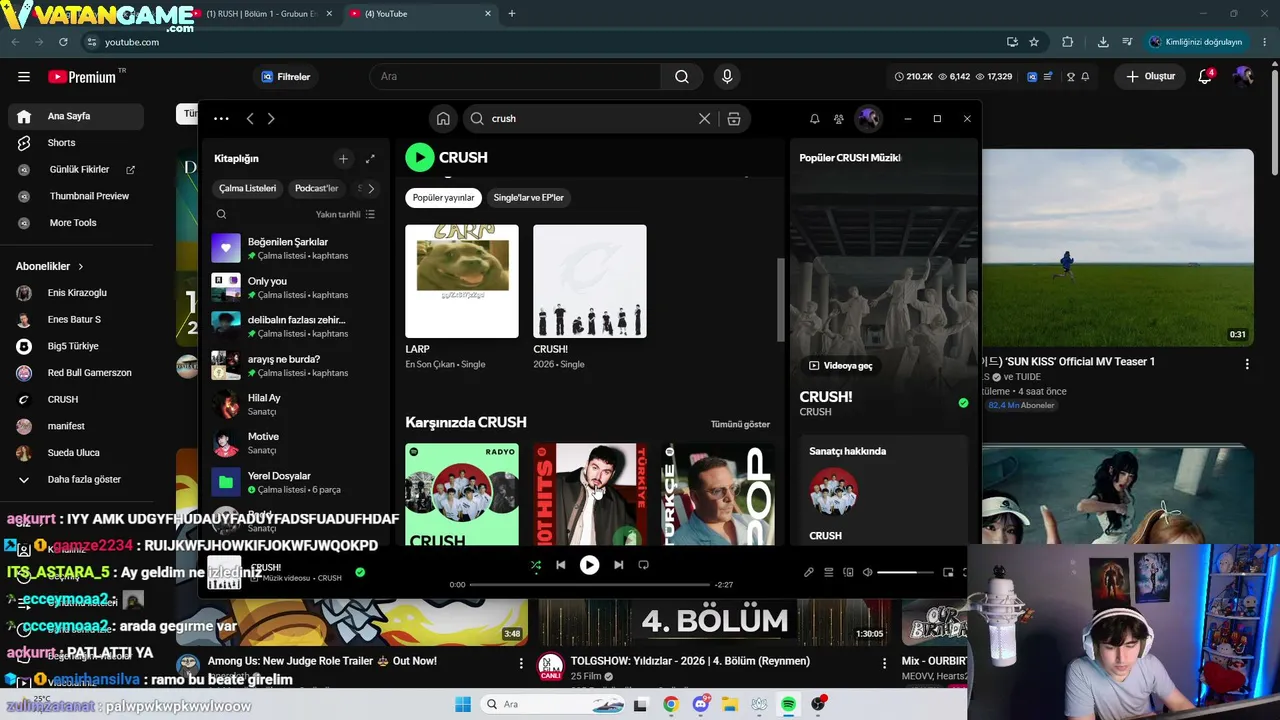Image resolution: width=1280 pixels, height=720 pixels.
Task: Toggle repeat in the Spotify player
Action: click(x=643, y=565)
